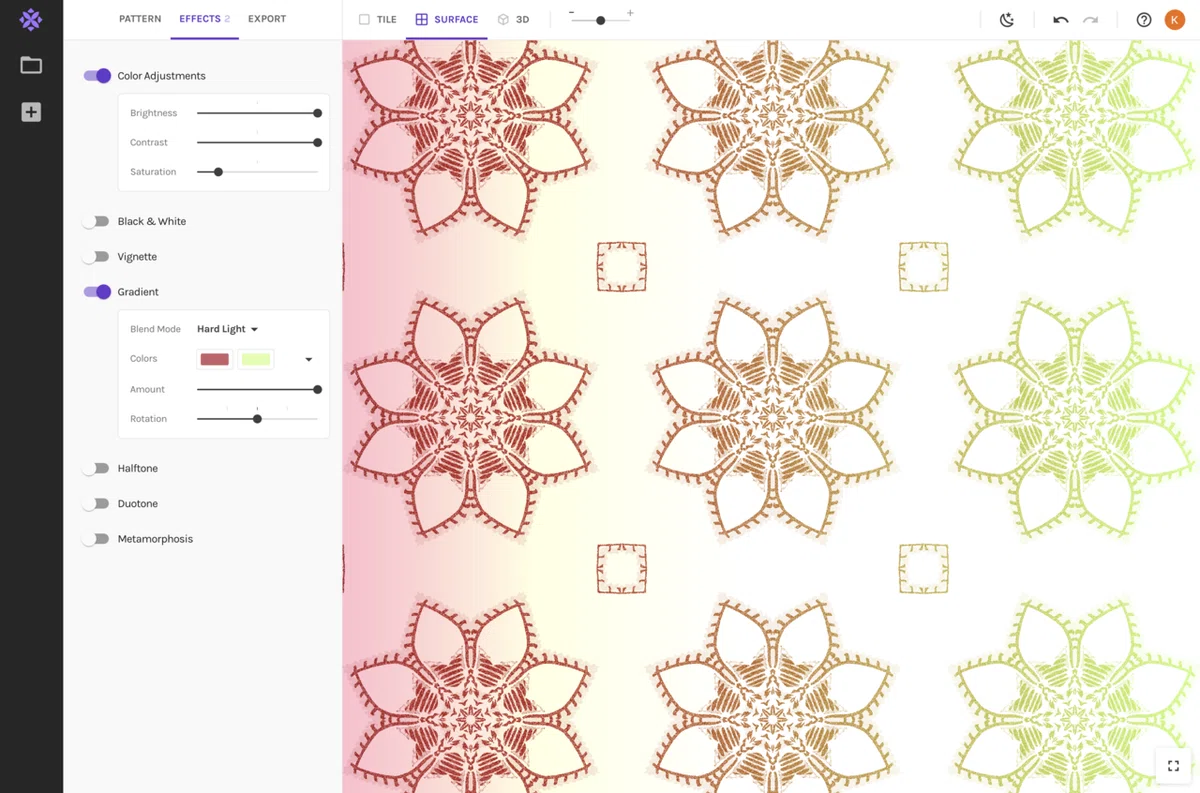Click the fullscreen expand icon
Screen dimensions: 1200x793
[1173, 766]
